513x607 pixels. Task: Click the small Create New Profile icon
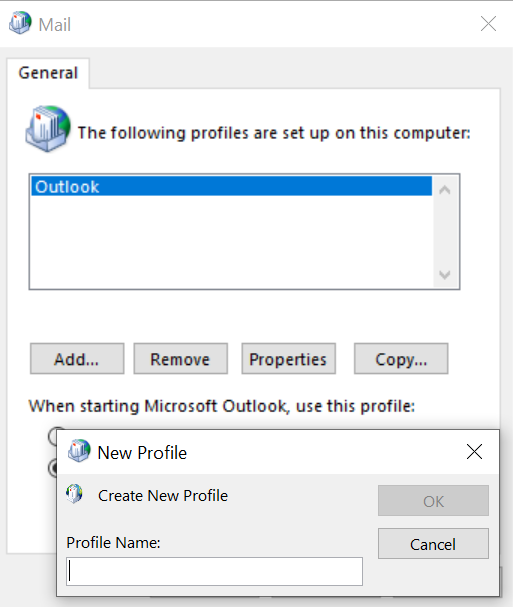point(74,494)
